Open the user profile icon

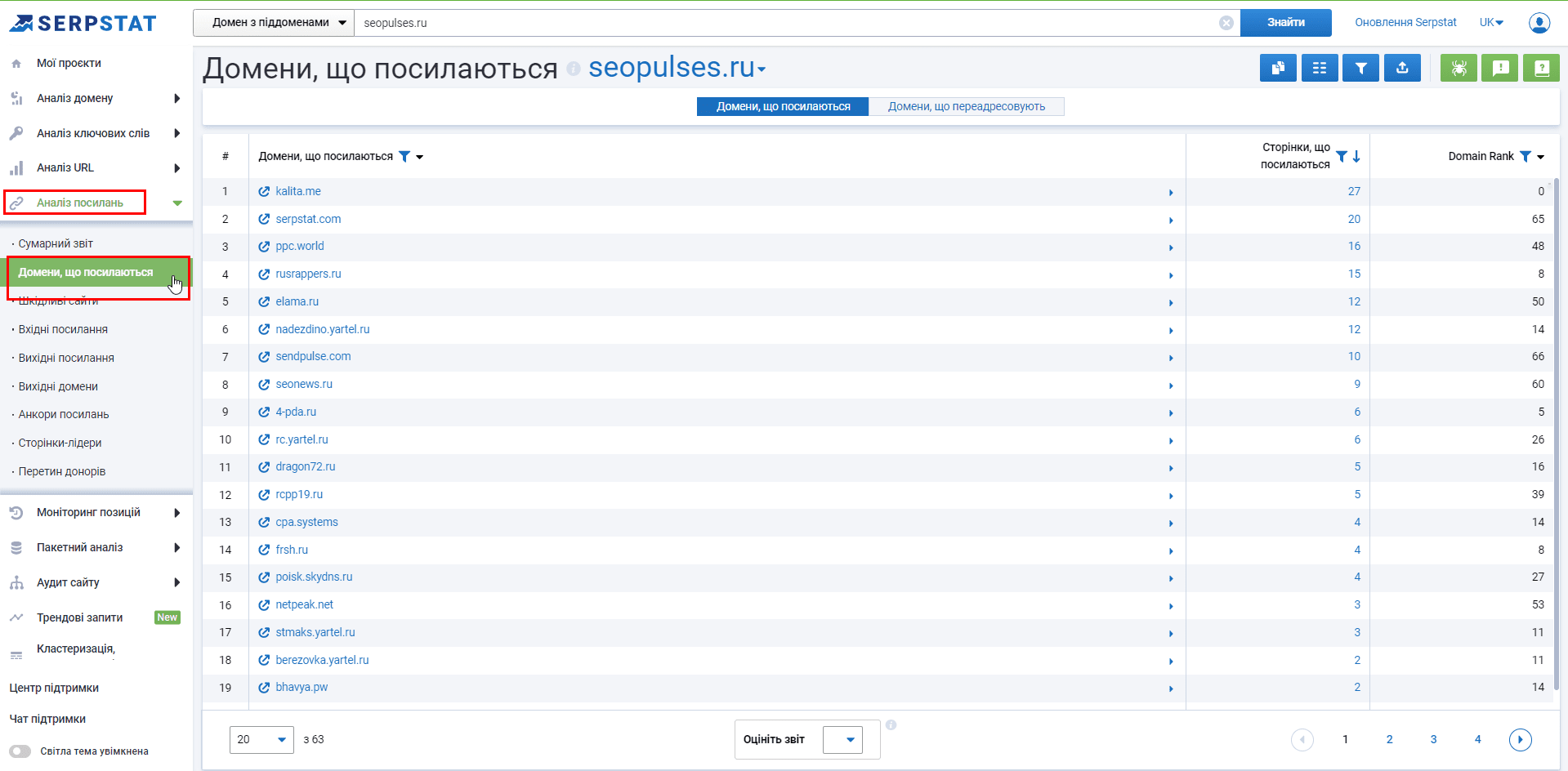click(1539, 23)
